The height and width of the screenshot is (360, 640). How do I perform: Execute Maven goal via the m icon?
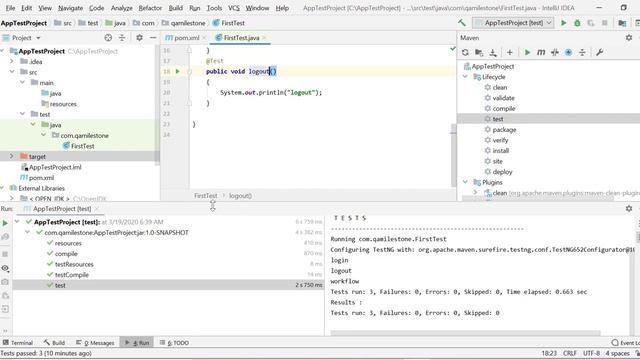[x=541, y=52]
